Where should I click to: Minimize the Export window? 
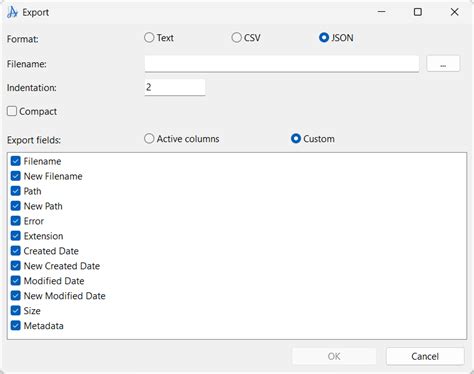(382, 12)
